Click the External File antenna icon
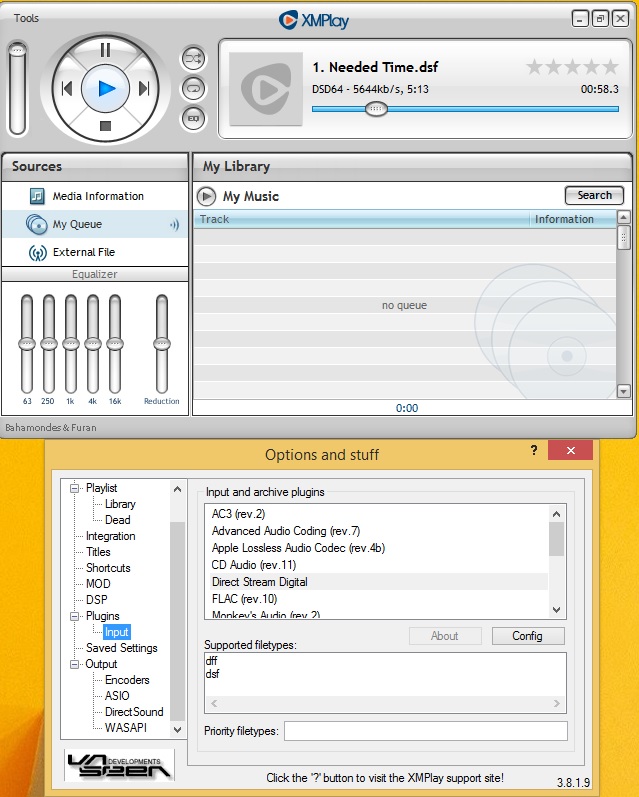 tap(38, 253)
